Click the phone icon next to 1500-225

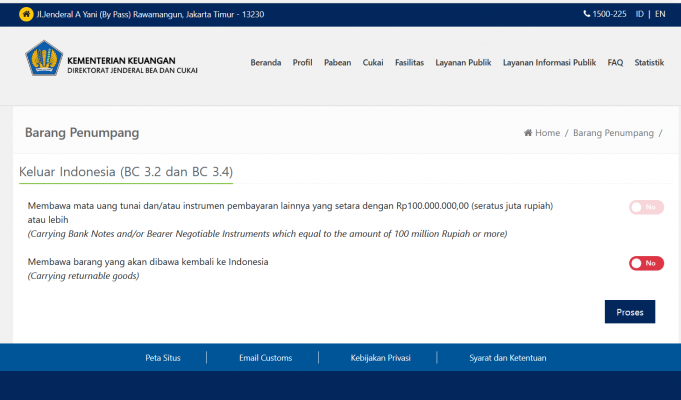(x=587, y=14)
